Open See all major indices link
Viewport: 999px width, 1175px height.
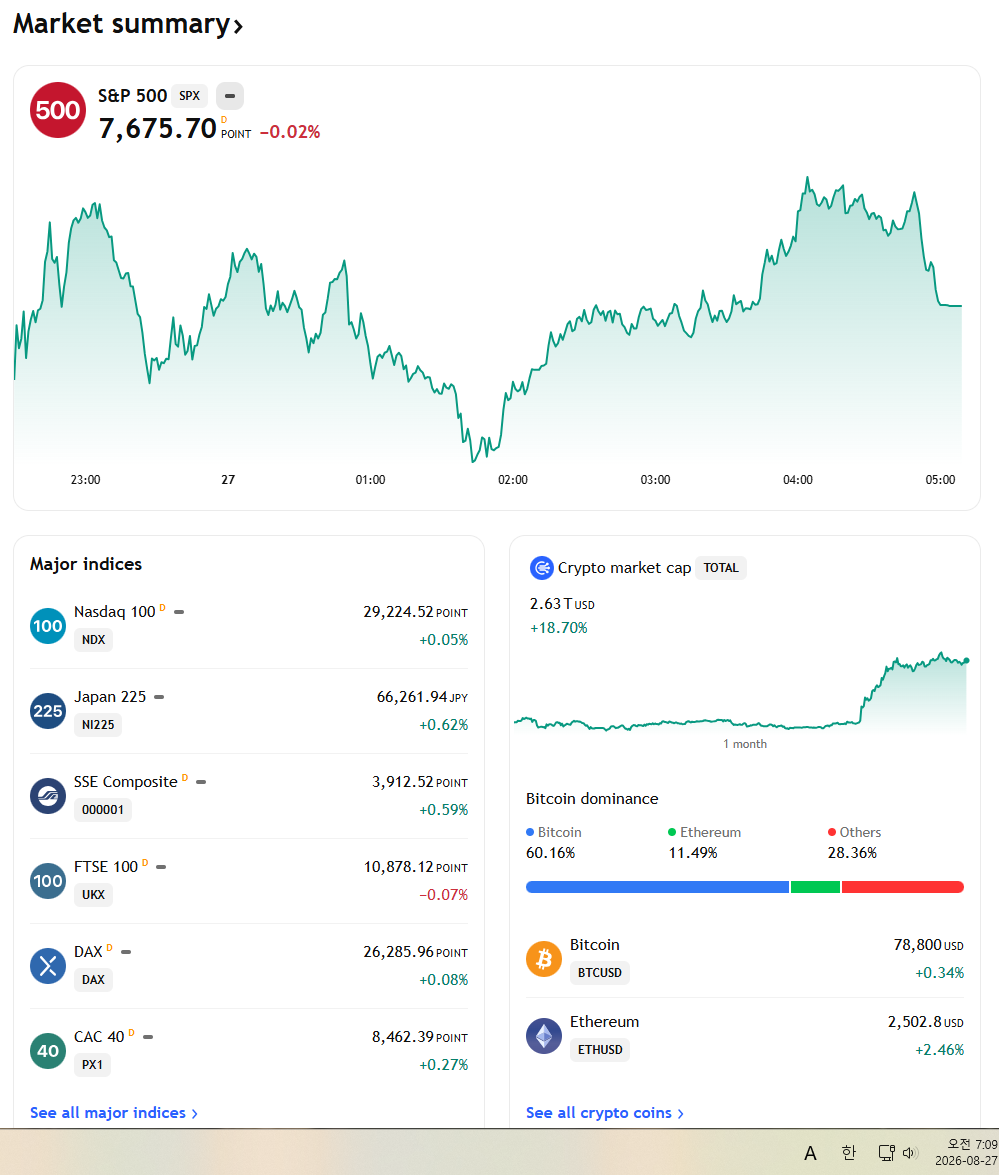(114, 1113)
